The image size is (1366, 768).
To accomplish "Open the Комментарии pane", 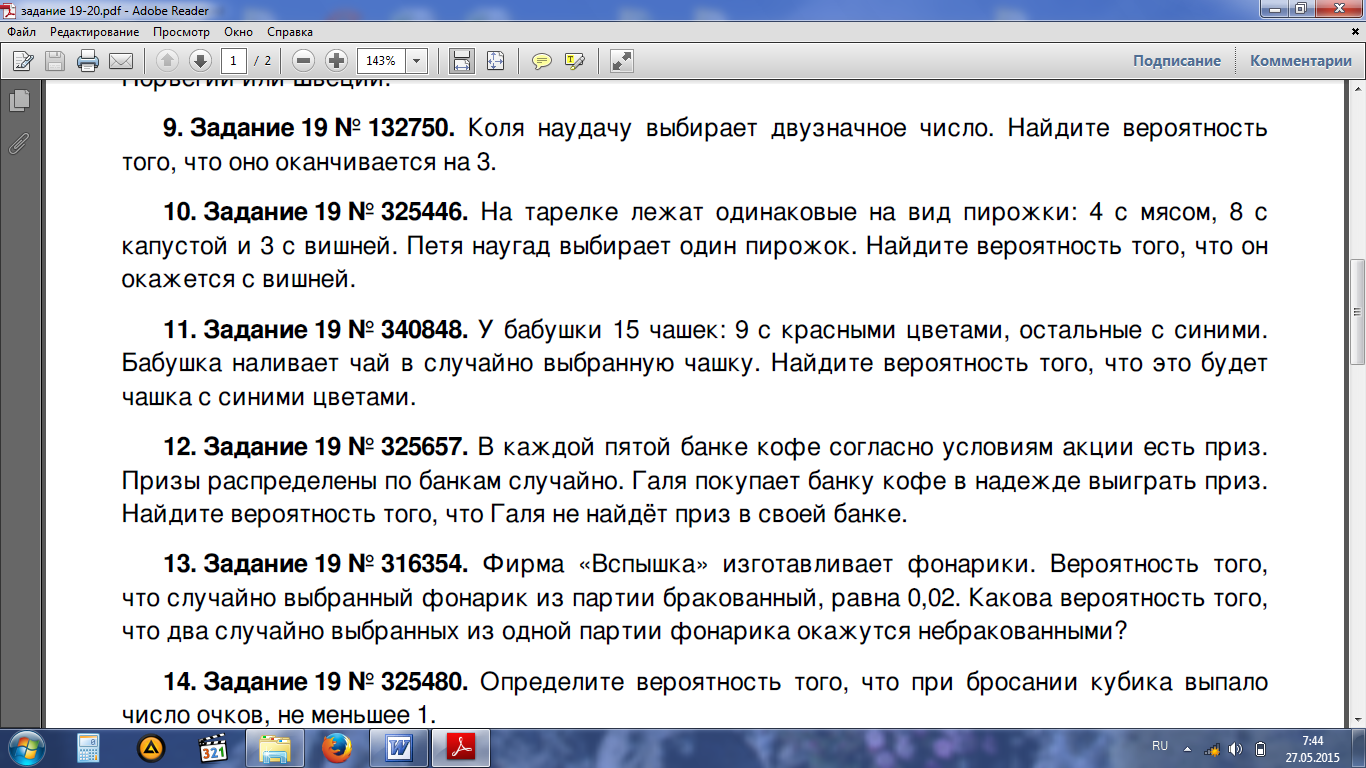I will click(1301, 60).
